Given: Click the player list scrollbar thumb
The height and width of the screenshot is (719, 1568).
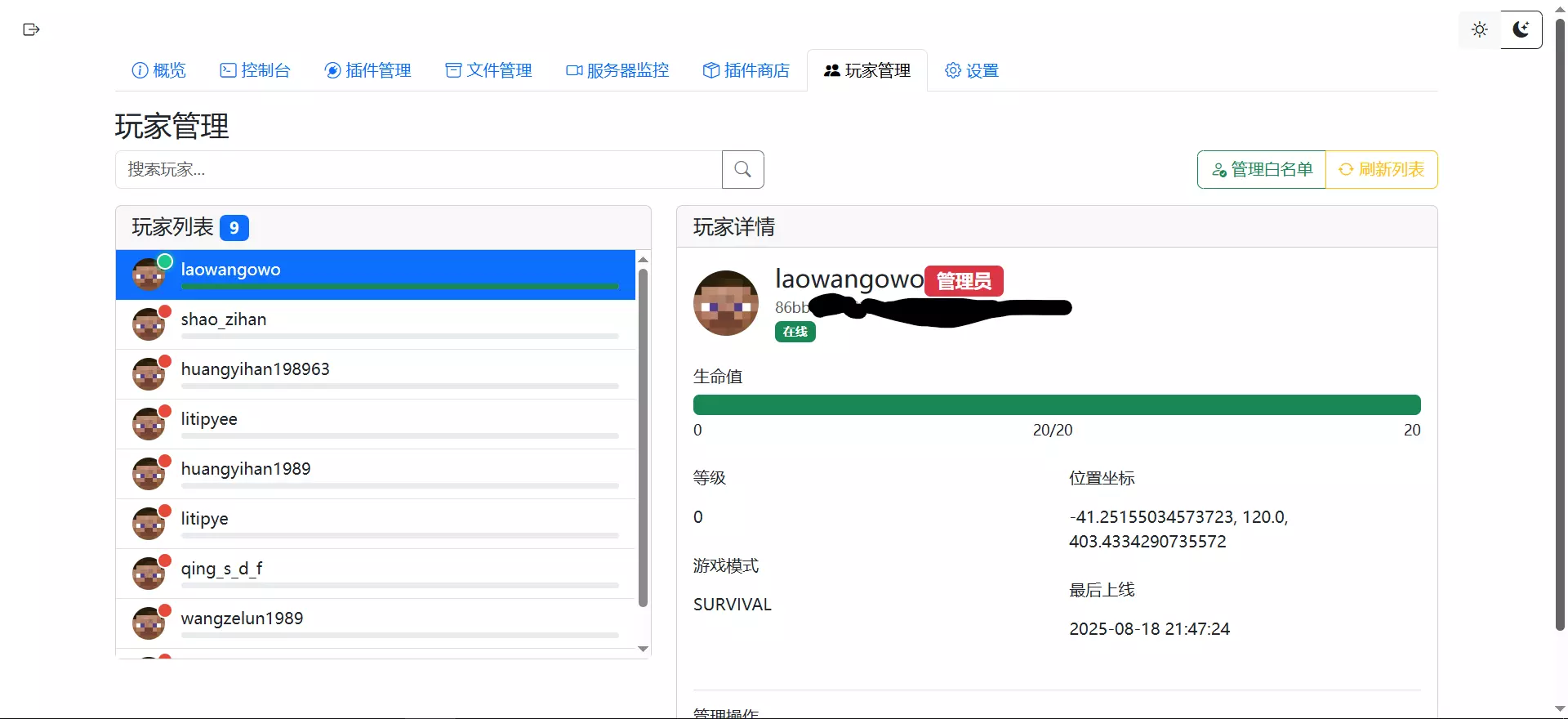Looking at the screenshot, I should point(644,437).
